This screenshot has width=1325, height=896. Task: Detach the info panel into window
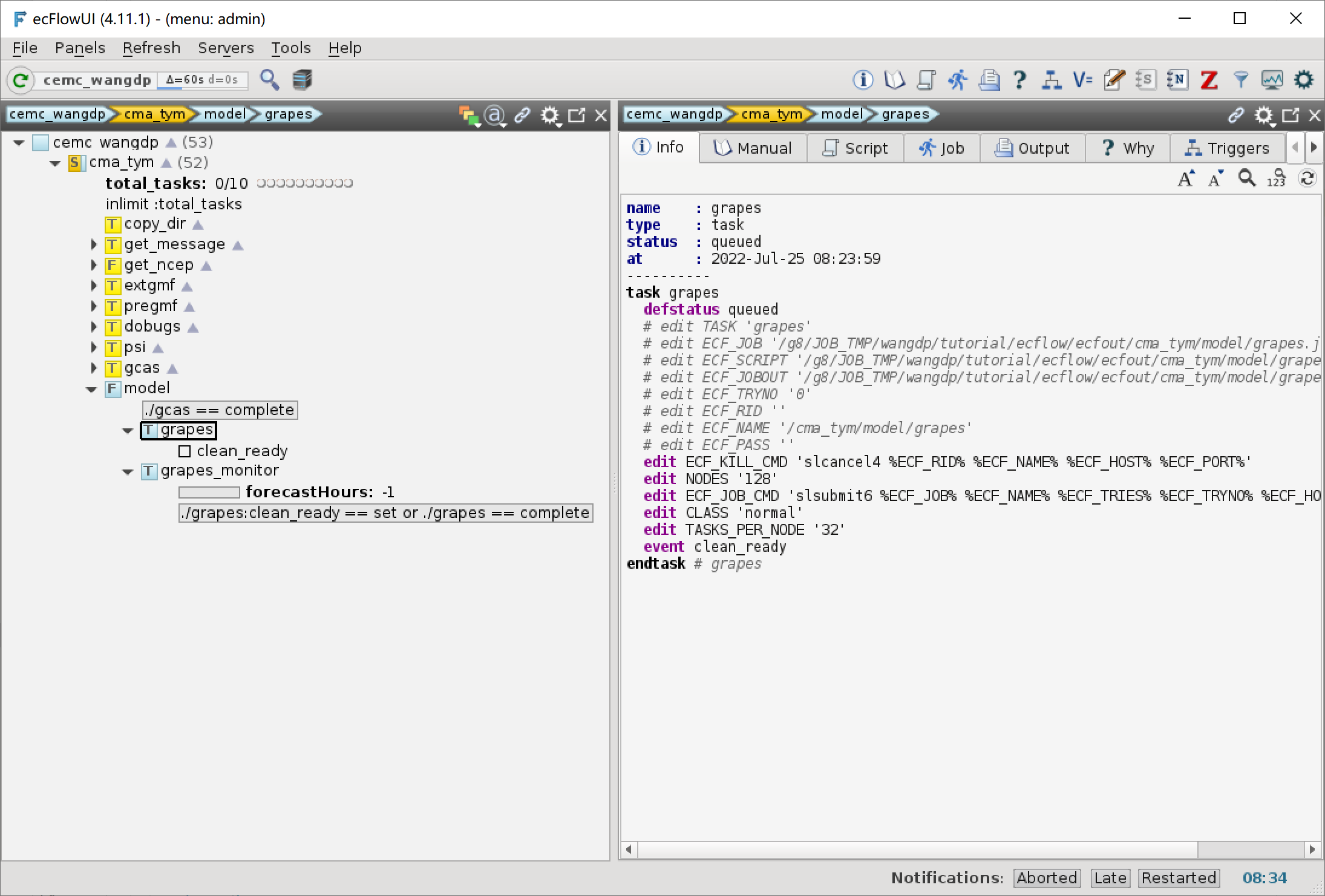click(x=1291, y=115)
